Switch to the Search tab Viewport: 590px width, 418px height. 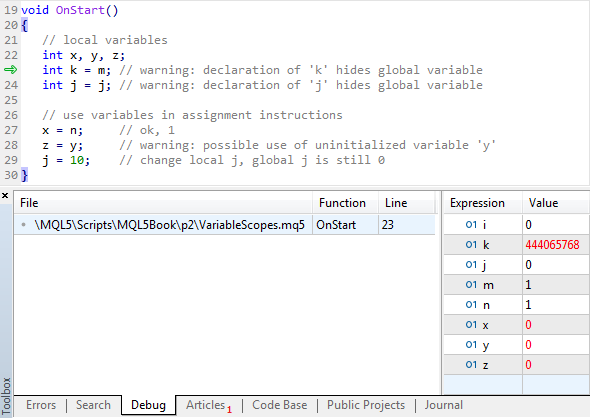93,405
